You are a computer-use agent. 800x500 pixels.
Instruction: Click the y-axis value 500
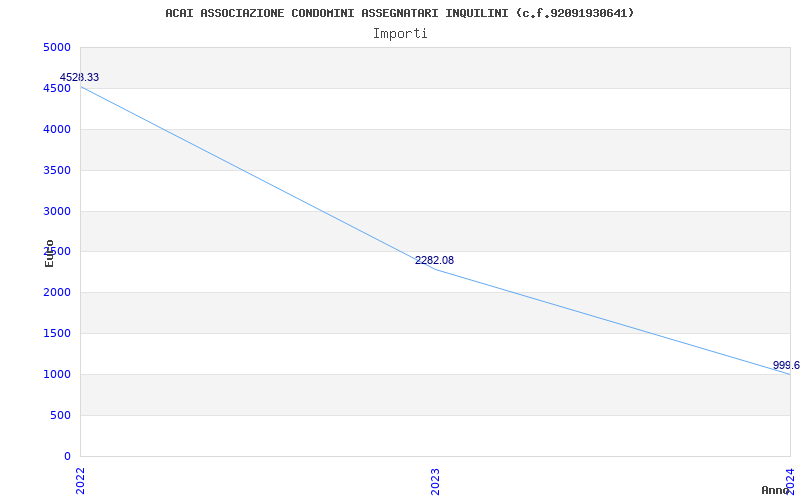pyautogui.click(x=60, y=415)
